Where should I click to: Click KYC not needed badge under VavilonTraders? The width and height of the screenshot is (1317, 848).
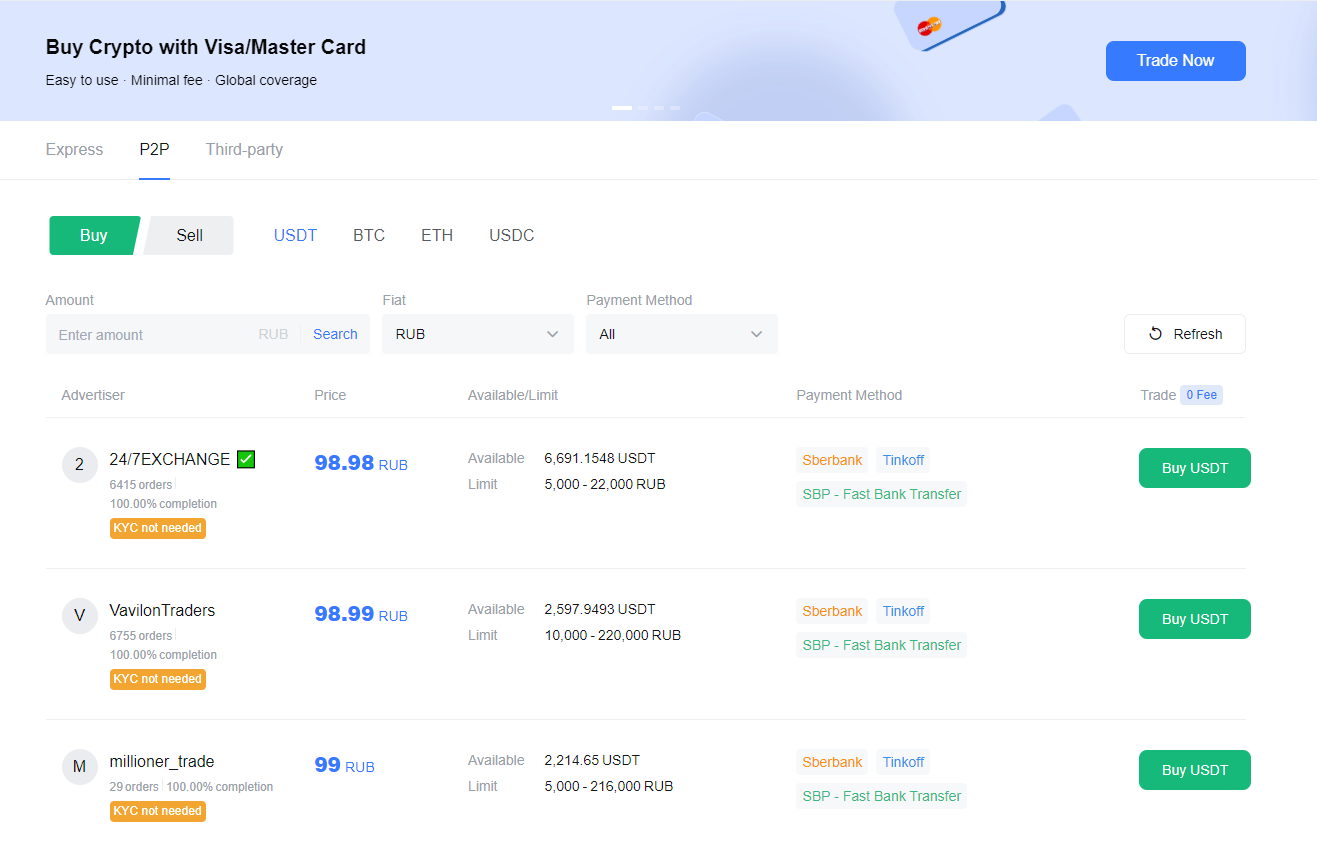pos(158,679)
